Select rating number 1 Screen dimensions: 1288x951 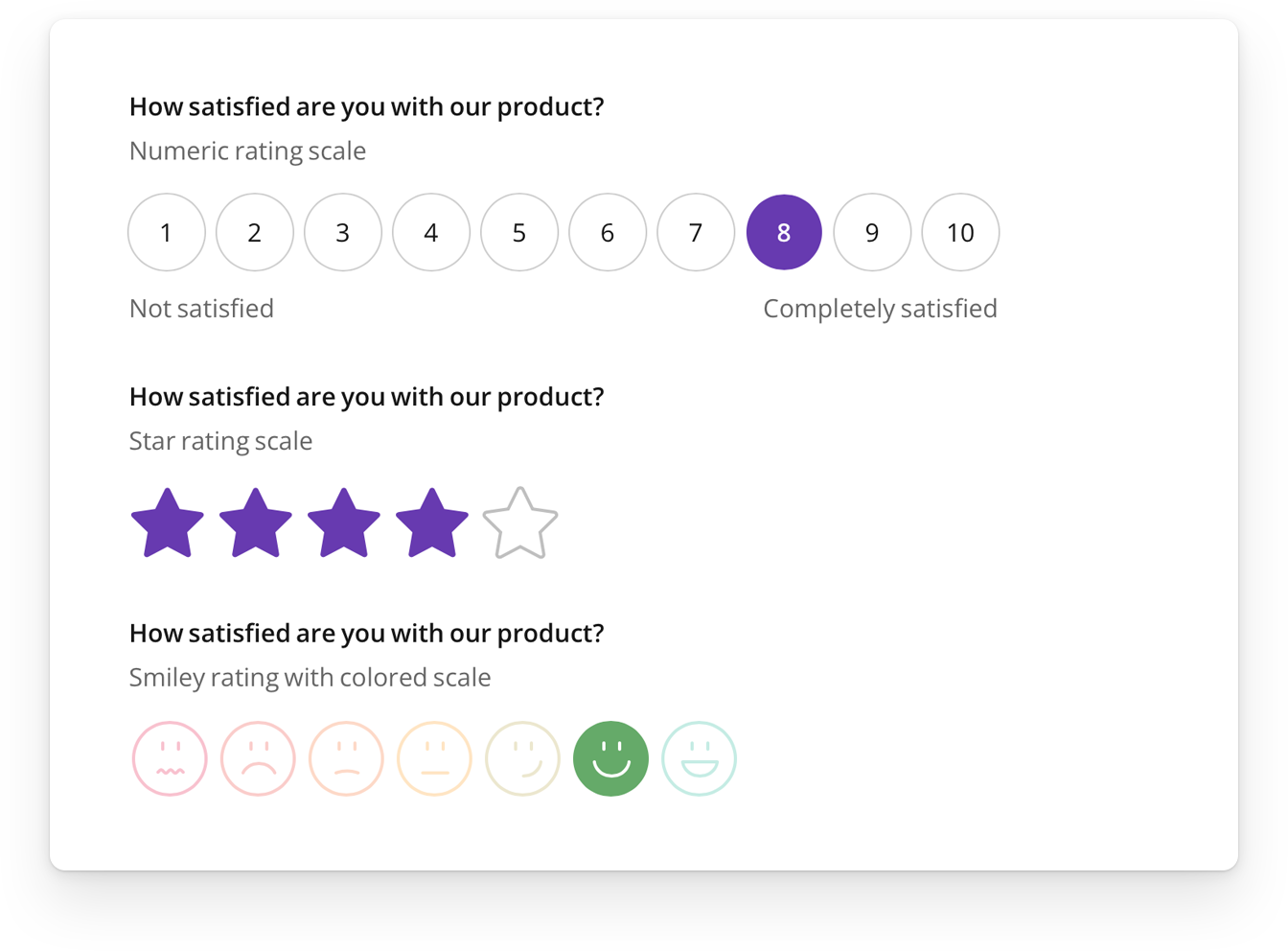coord(167,232)
